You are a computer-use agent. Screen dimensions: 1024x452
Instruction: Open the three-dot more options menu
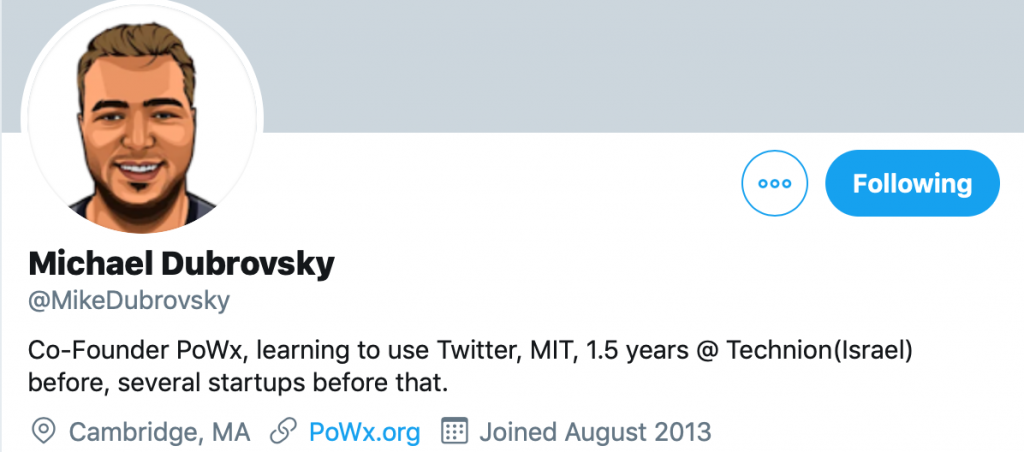pyautogui.click(x=775, y=183)
